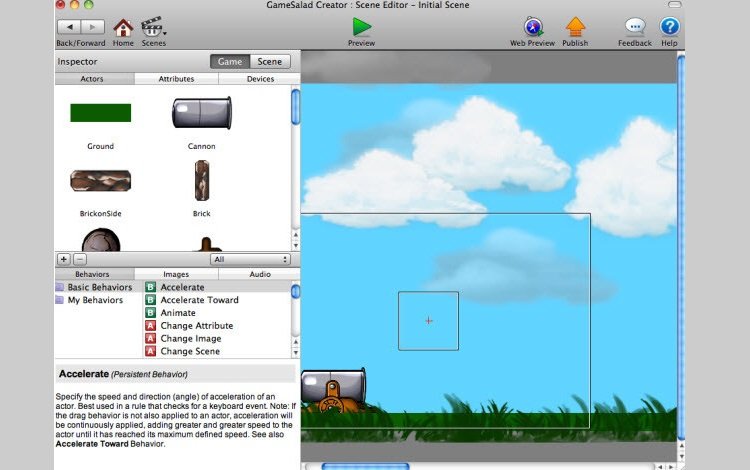
Task: Click the actors list scrollbar thumb
Action: pyautogui.click(x=296, y=107)
